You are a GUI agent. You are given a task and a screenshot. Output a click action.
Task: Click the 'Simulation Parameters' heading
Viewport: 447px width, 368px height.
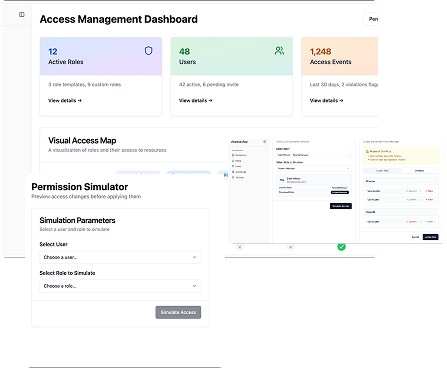point(77,220)
